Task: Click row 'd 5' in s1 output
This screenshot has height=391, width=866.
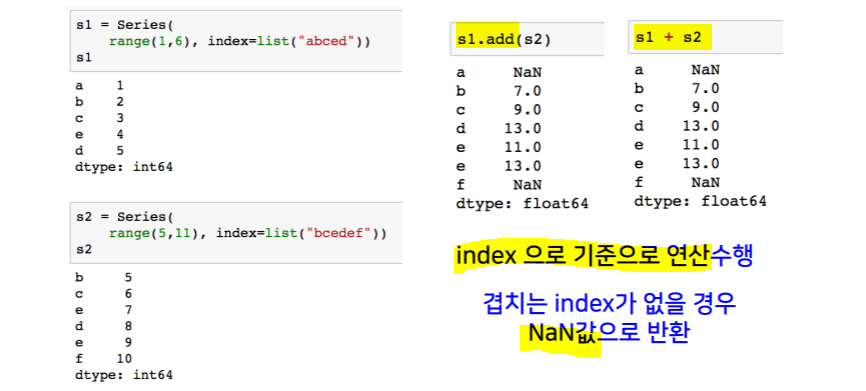Action: [x=99, y=150]
